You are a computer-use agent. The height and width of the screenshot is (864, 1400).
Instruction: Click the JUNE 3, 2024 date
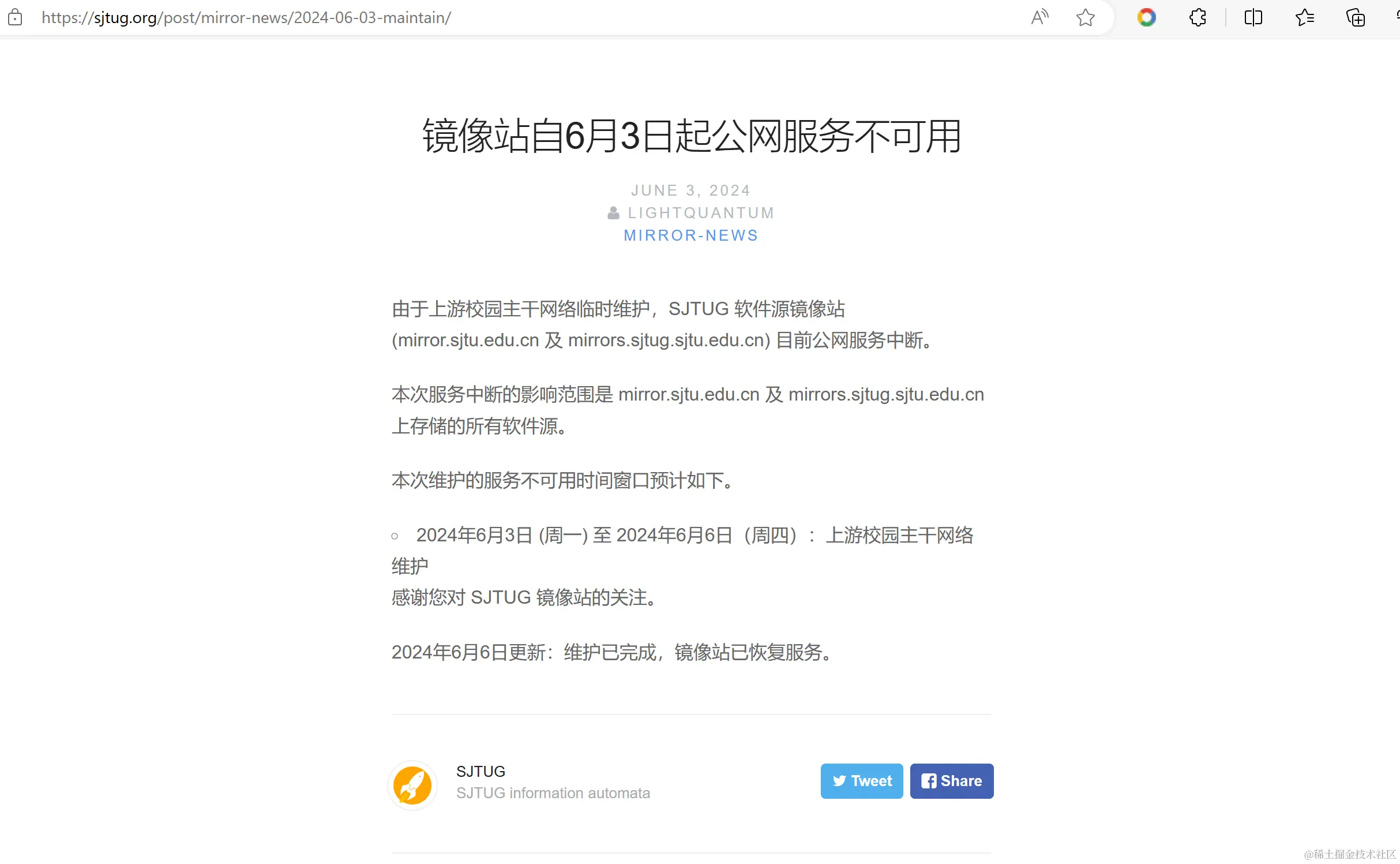coord(690,190)
